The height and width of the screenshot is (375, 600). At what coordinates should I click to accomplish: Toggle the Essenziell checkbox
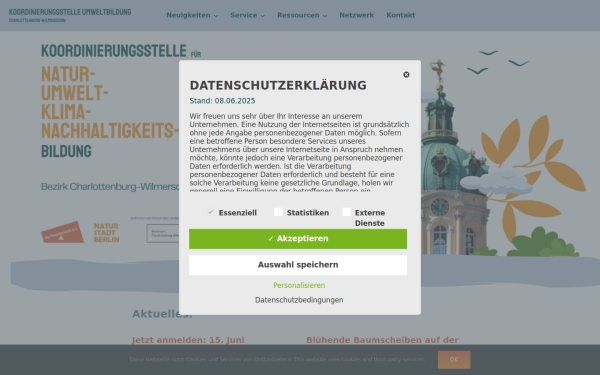point(210,212)
